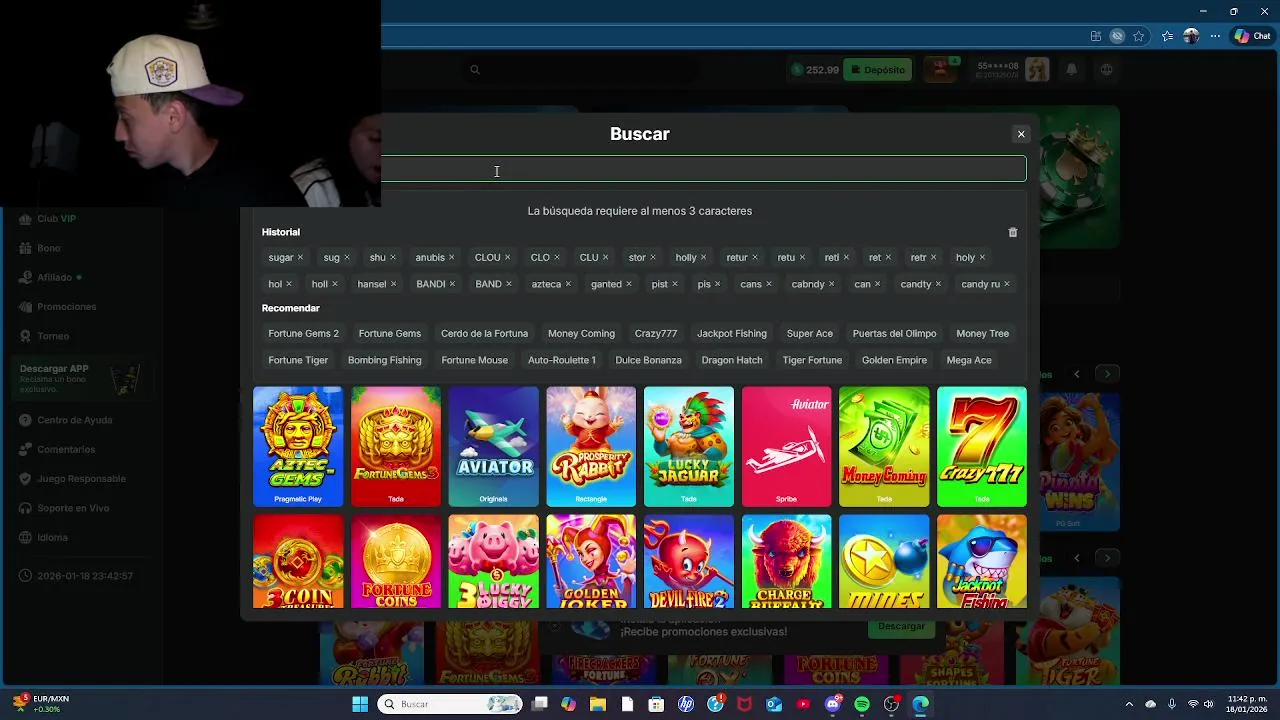Open the Idioma language option
The width and height of the screenshot is (1280, 720).
[52, 538]
